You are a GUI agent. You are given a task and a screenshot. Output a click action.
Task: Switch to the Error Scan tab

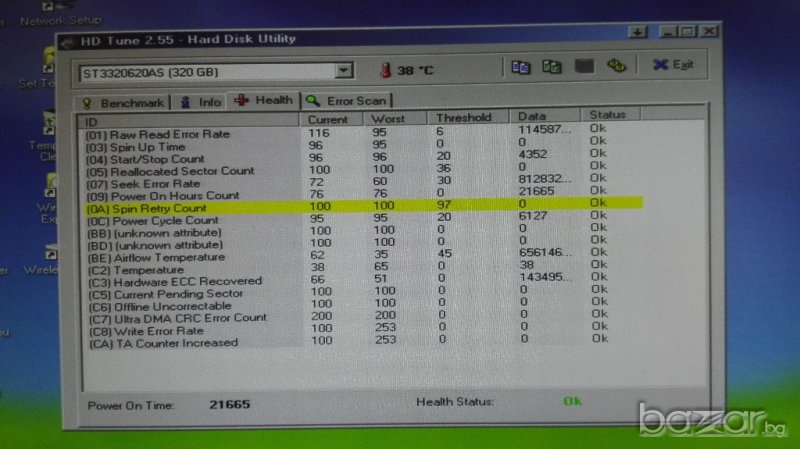(x=348, y=100)
